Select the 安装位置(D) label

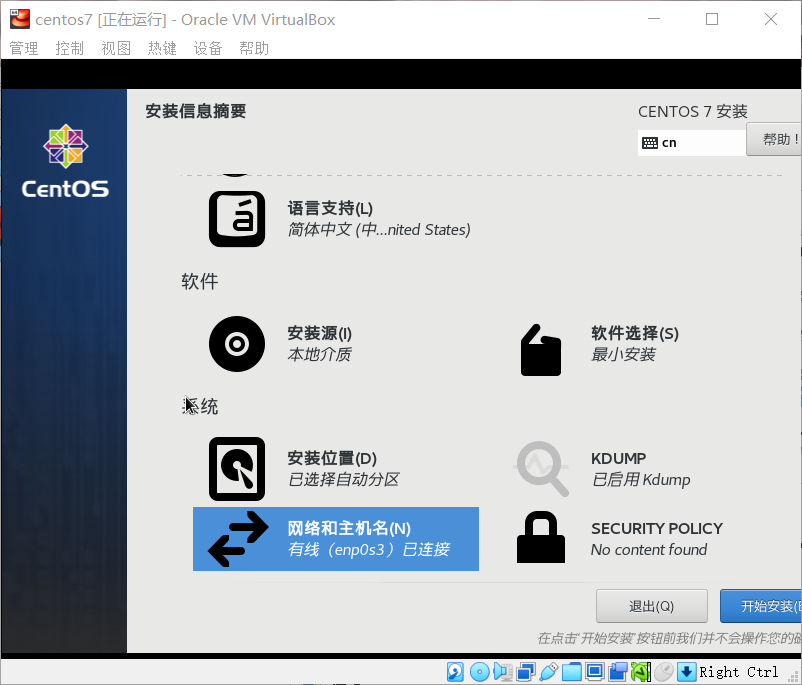point(332,458)
